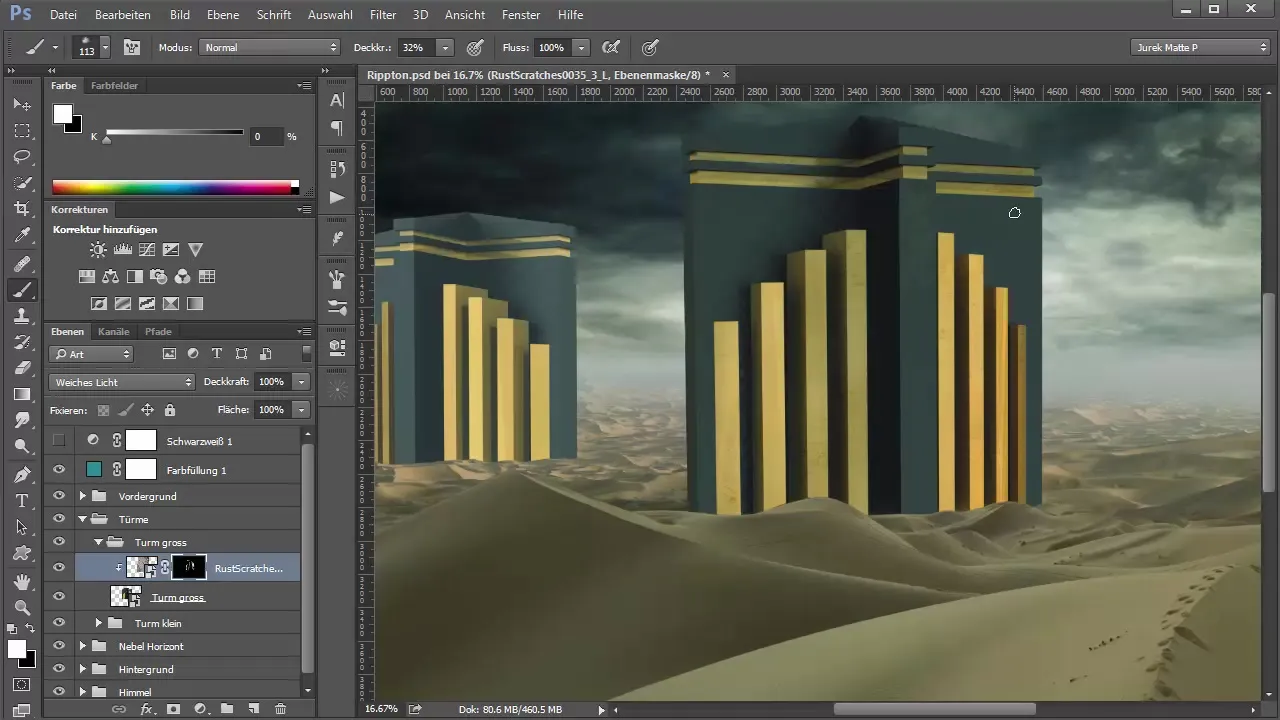Select the Horizontal Type tool

click(x=22, y=500)
